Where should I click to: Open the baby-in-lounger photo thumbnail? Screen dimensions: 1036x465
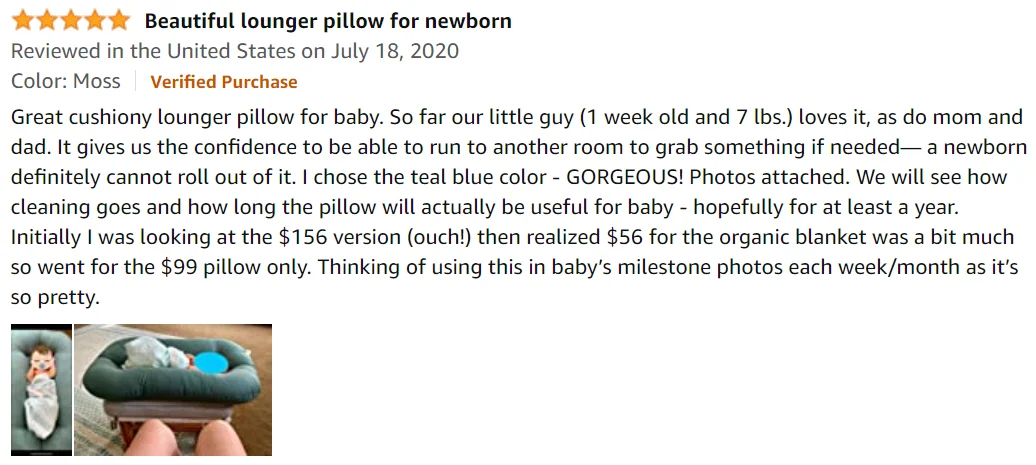tap(41, 390)
